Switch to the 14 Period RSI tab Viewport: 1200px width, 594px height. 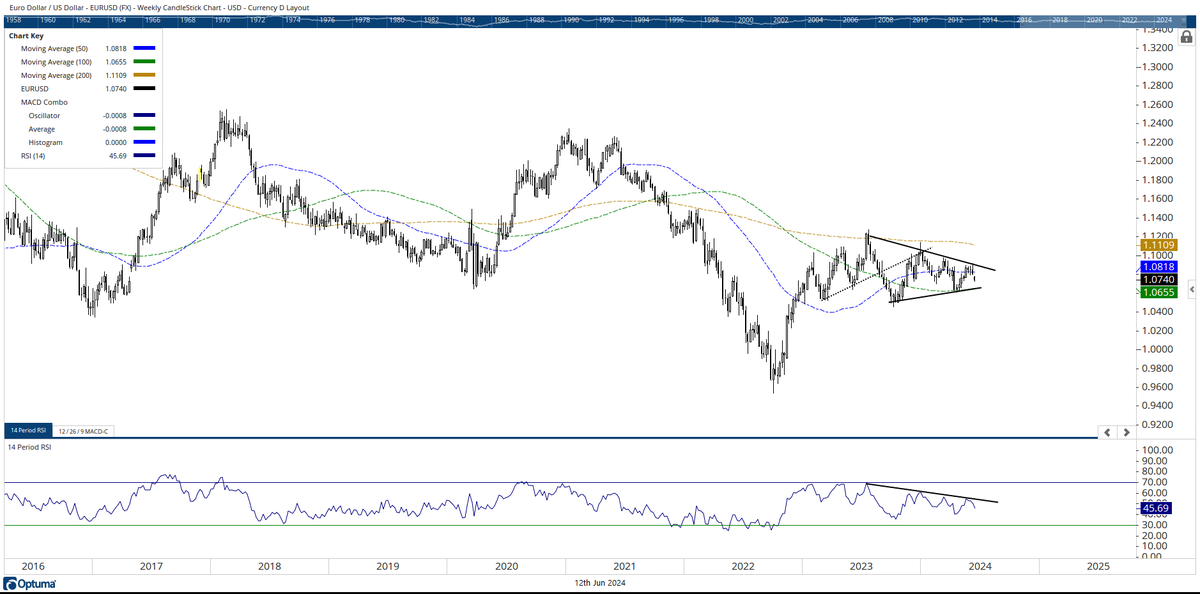point(28,430)
